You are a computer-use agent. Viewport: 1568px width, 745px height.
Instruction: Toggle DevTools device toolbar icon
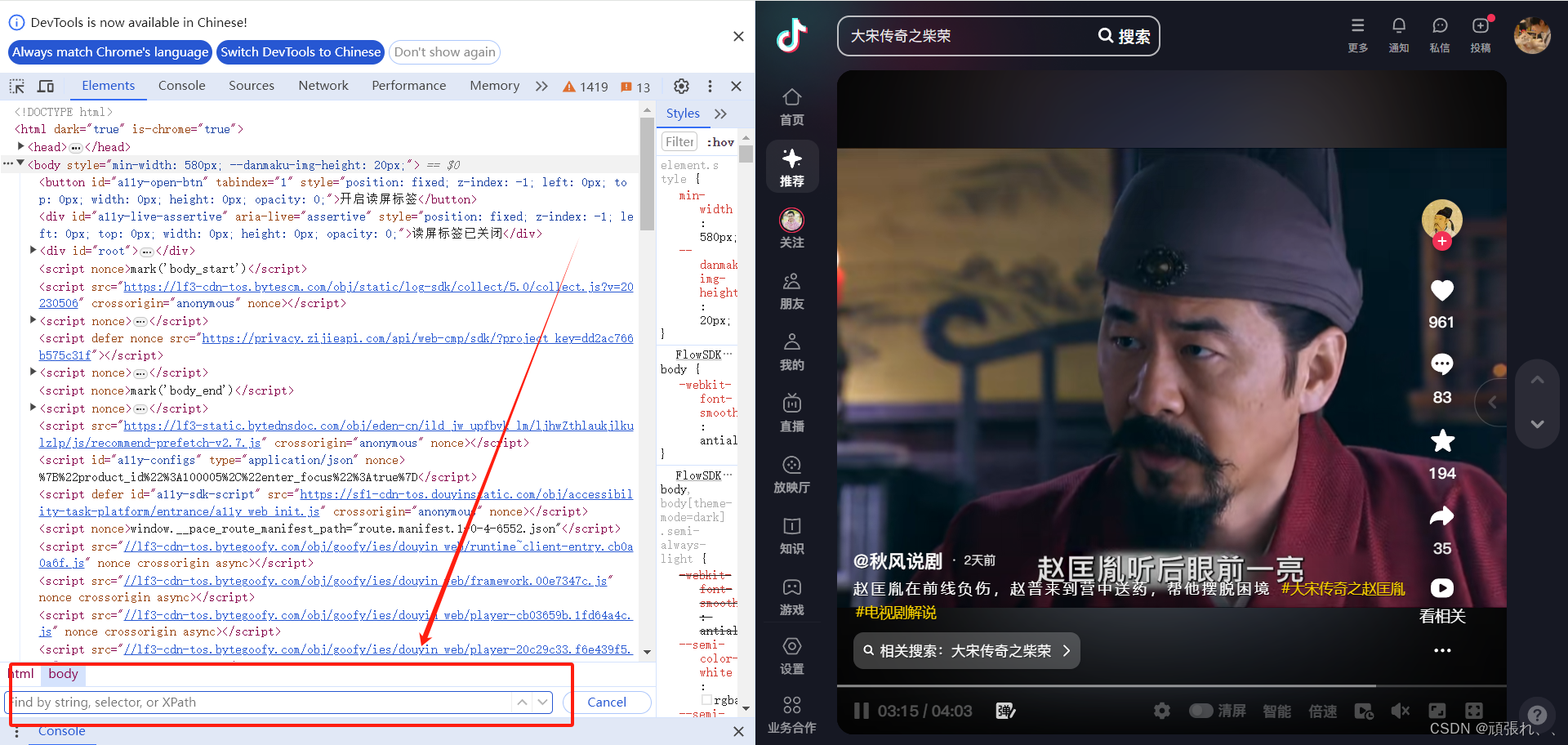46,86
